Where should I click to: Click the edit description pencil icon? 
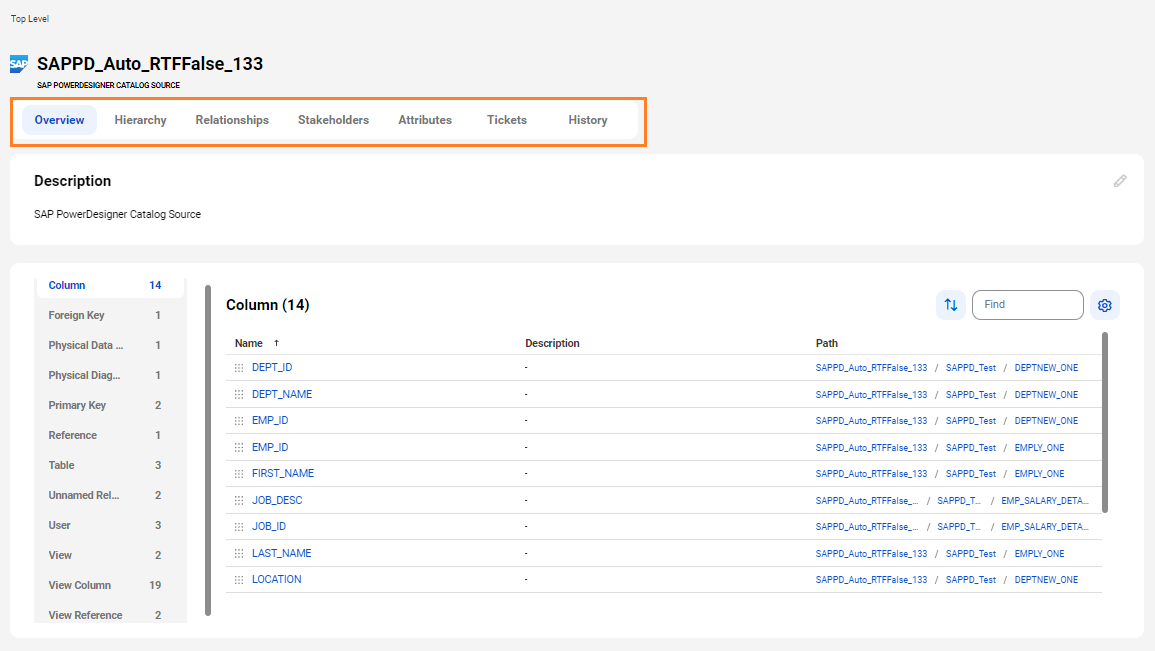(1120, 181)
